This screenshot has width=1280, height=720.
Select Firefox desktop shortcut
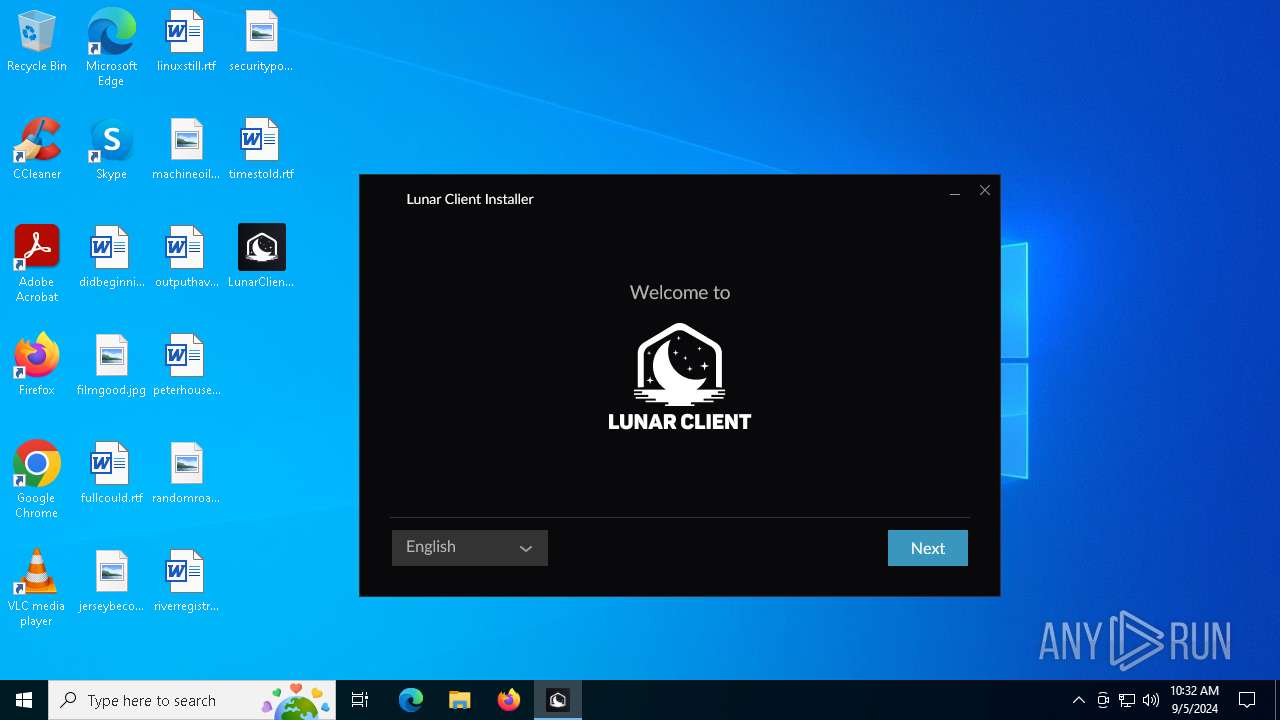[x=37, y=365]
